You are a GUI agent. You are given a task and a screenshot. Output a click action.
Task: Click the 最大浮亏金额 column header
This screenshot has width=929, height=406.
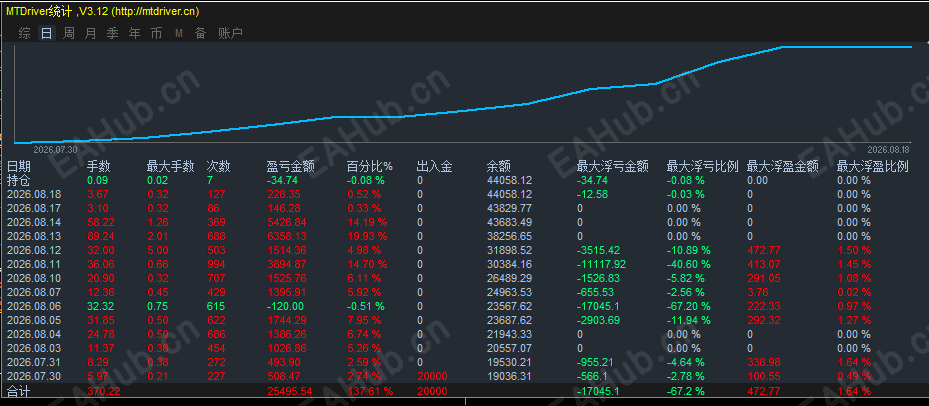click(x=613, y=167)
